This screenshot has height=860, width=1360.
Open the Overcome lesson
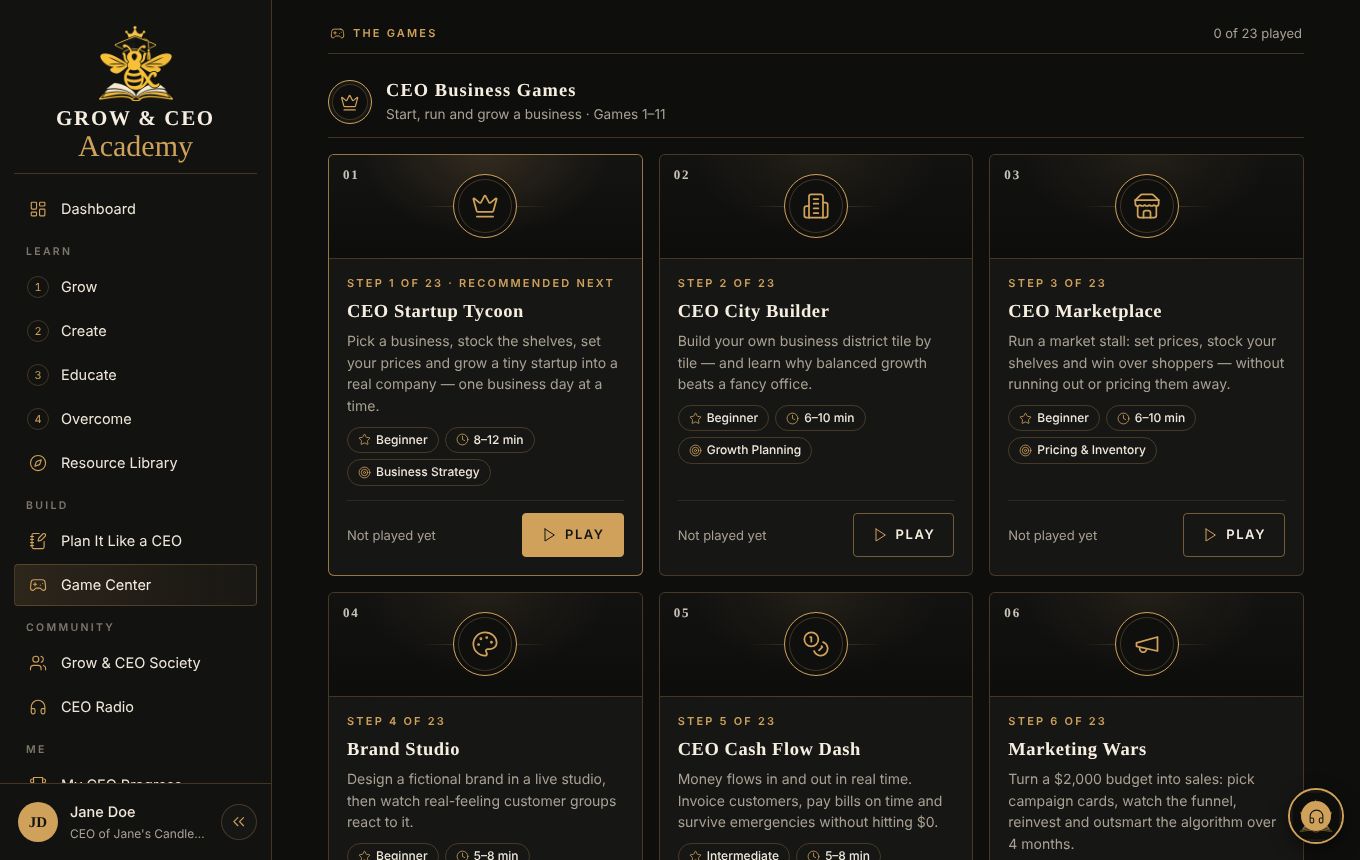click(x=135, y=419)
